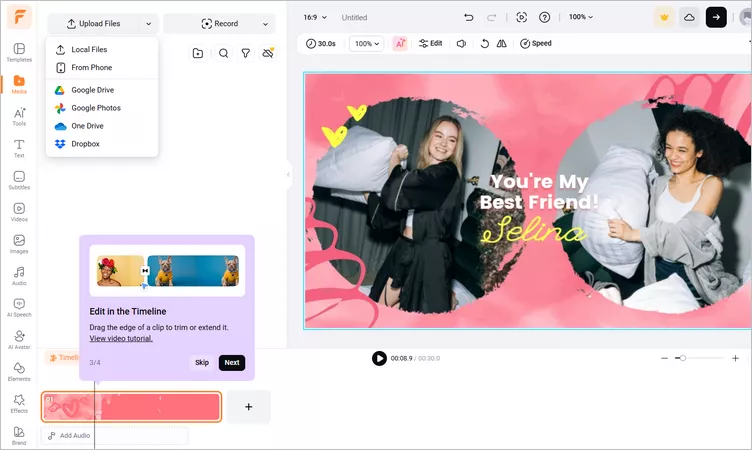
Task: Redo the last action
Action: (492, 17)
